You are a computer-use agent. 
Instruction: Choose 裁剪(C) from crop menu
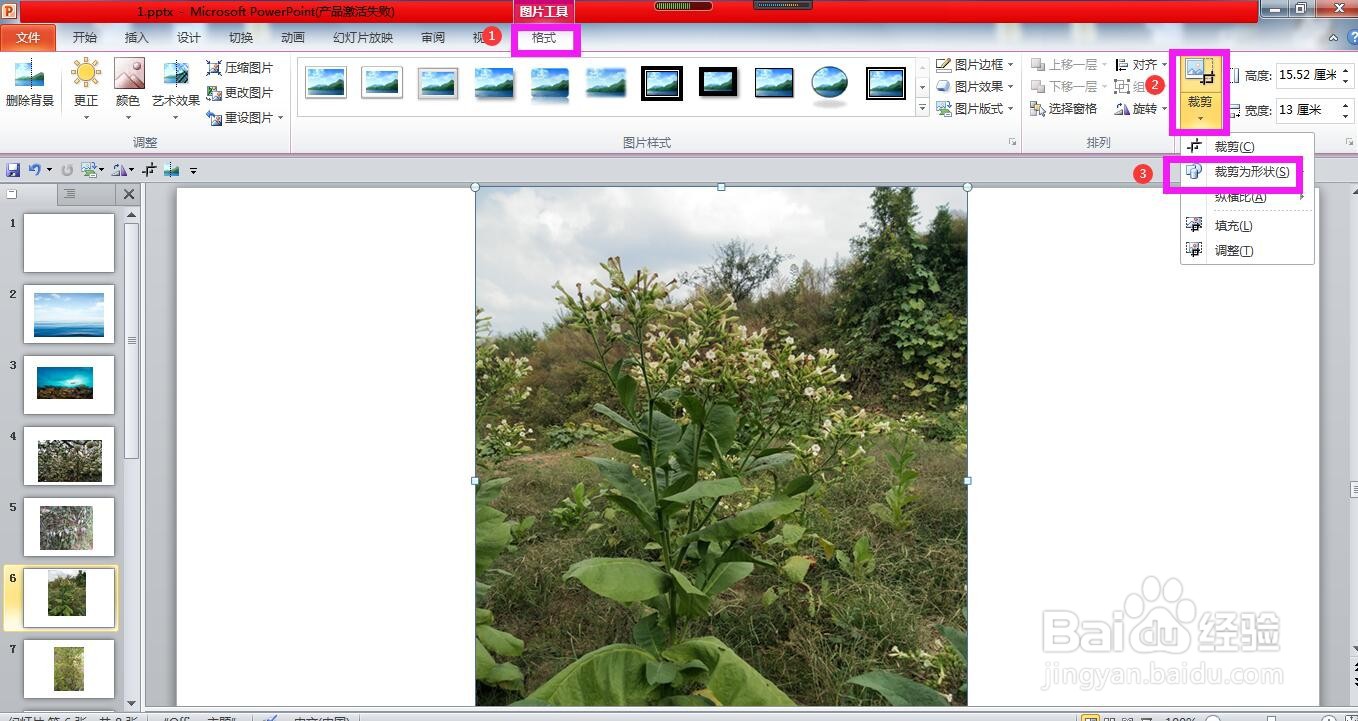(x=1246, y=147)
